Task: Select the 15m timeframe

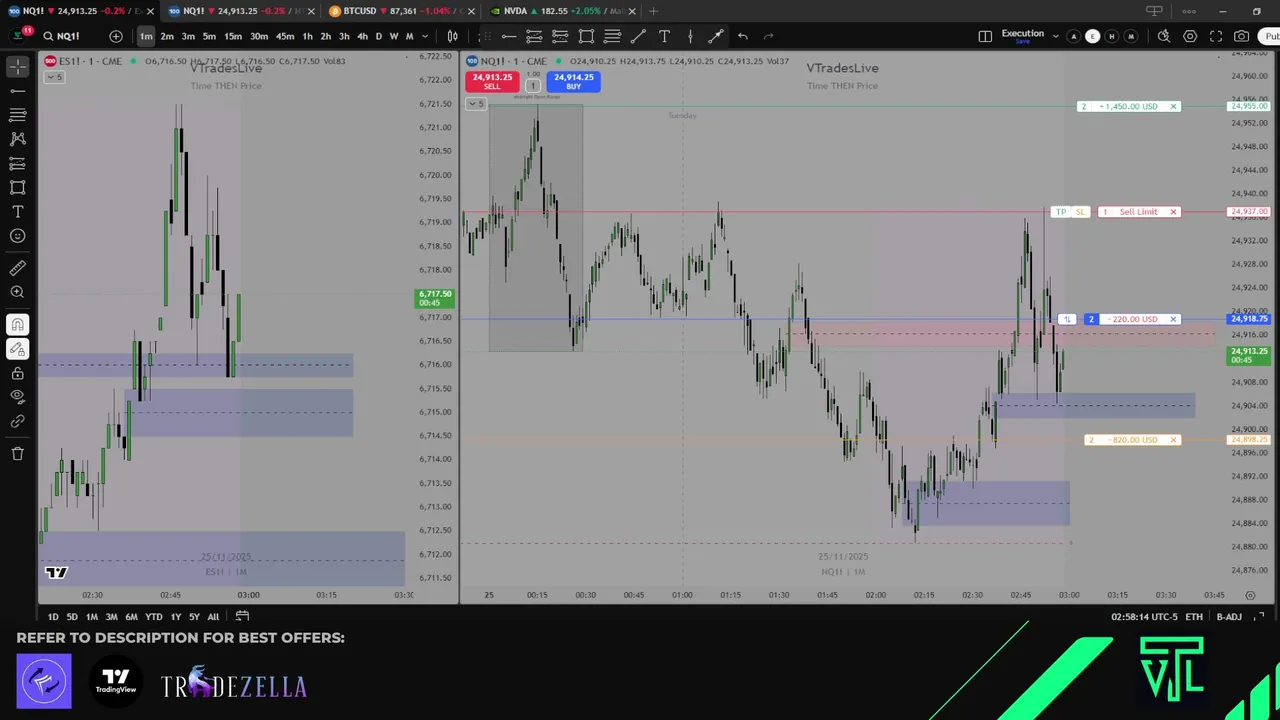Action: point(233,36)
